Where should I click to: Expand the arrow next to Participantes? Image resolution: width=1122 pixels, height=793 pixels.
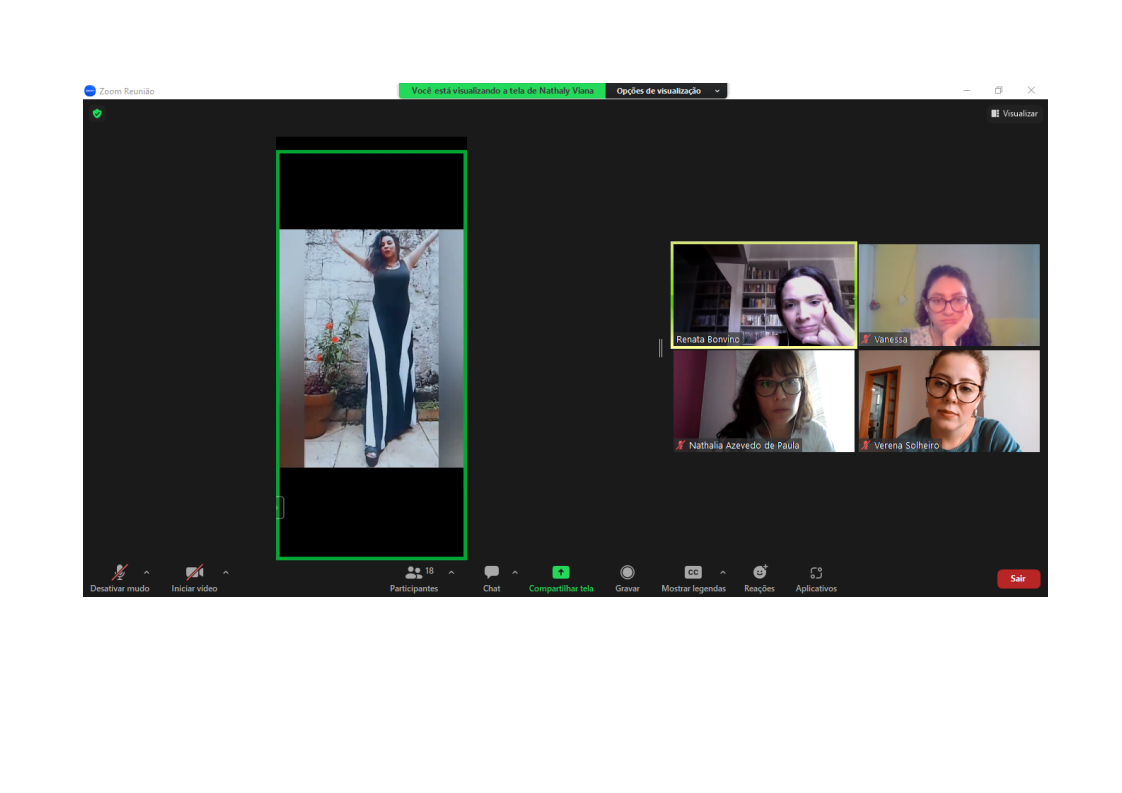pyautogui.click(x=451, y=573)
